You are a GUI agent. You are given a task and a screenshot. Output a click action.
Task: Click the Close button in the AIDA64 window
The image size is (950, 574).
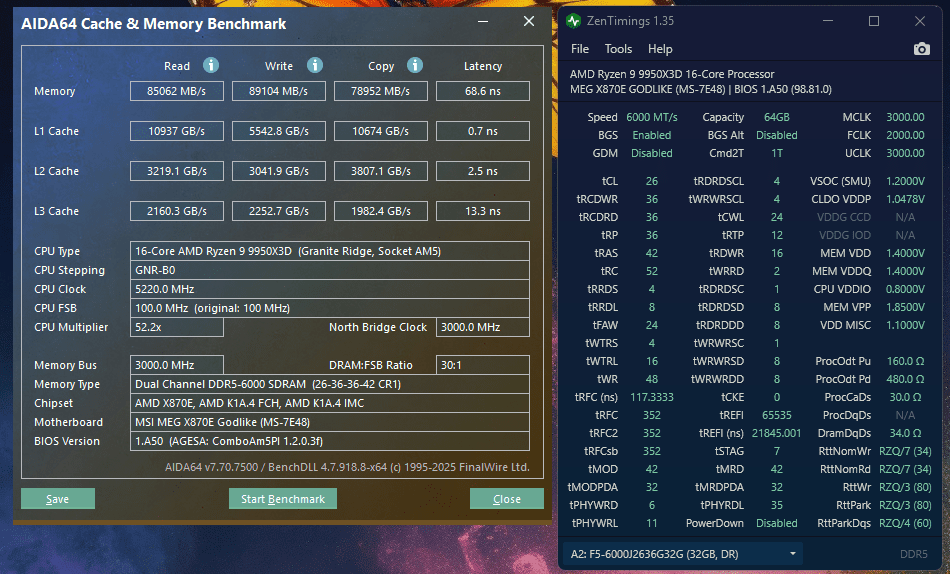click(x=507, y=499)
